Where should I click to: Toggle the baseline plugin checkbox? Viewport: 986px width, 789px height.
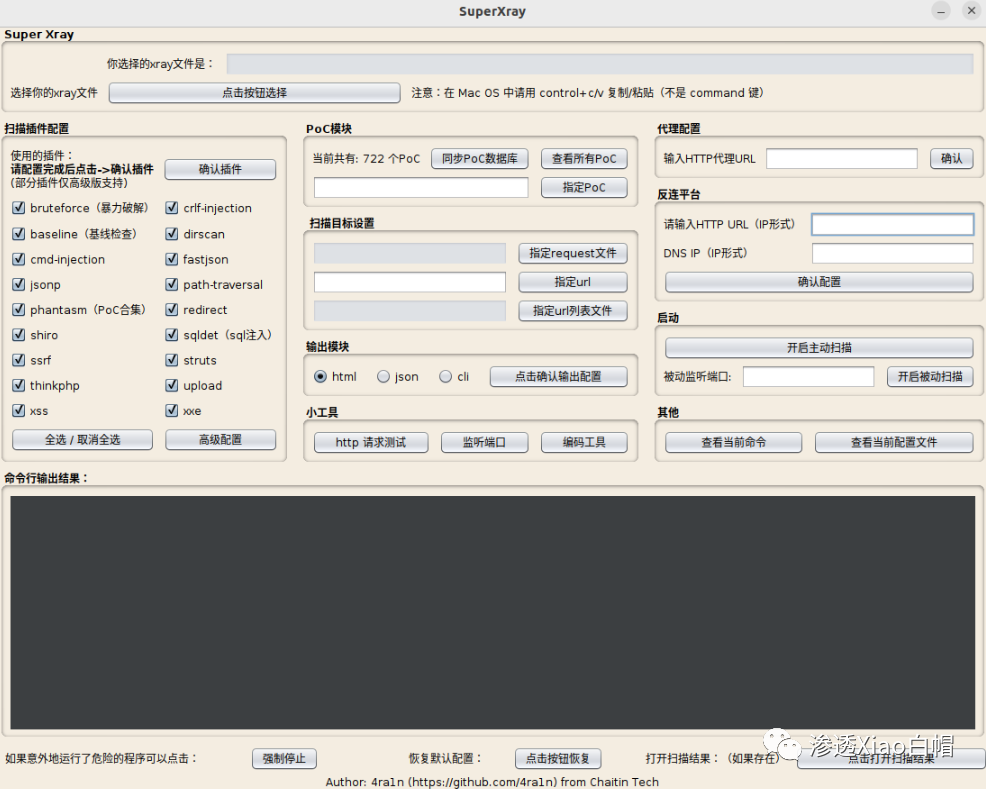(x=19, y=233)
